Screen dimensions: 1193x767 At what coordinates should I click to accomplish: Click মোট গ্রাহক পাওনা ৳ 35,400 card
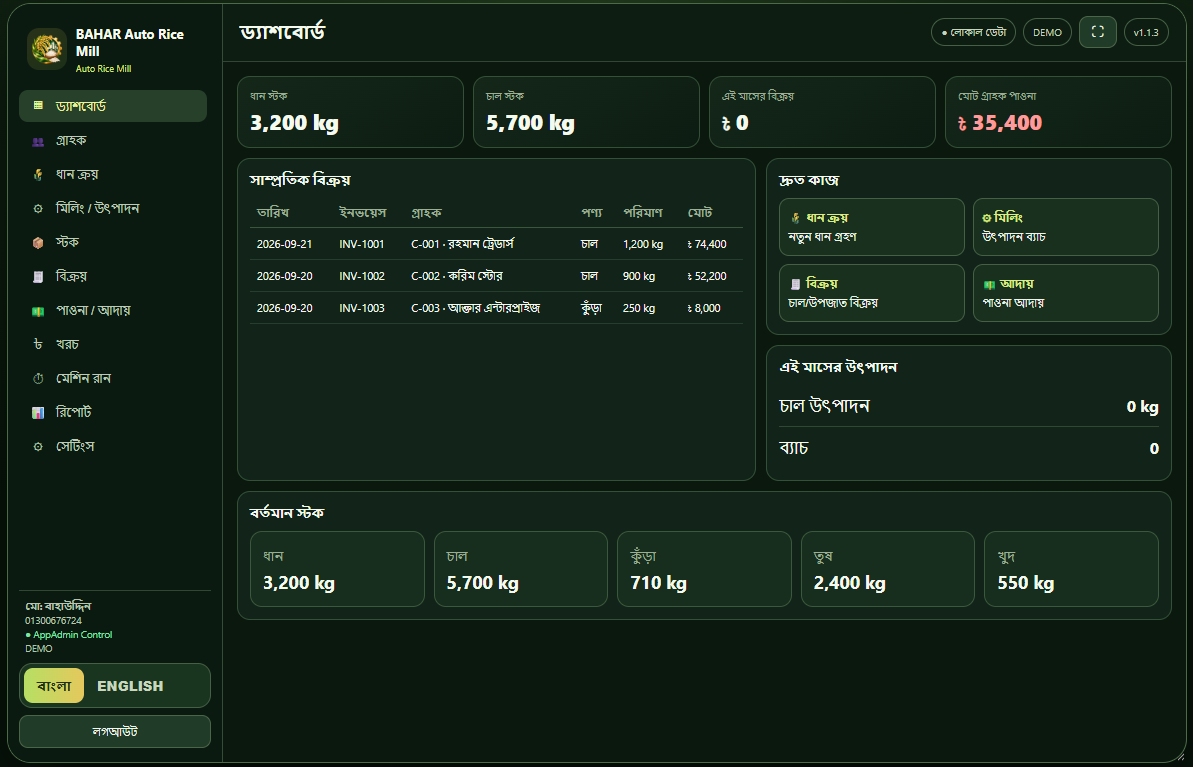tap(1058, 112)
